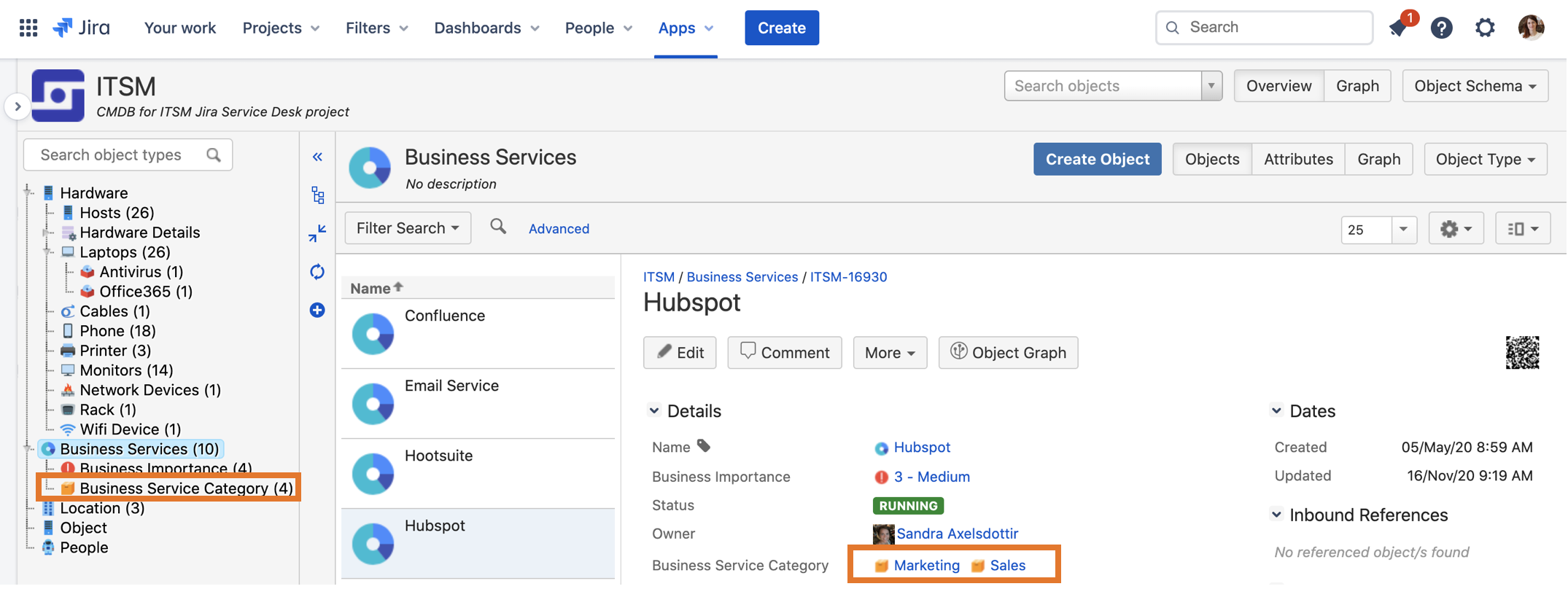Add a new object type with plus icon
This screenshot has width=1568, height=589.
pyautogui.click(x=317, y=311)
